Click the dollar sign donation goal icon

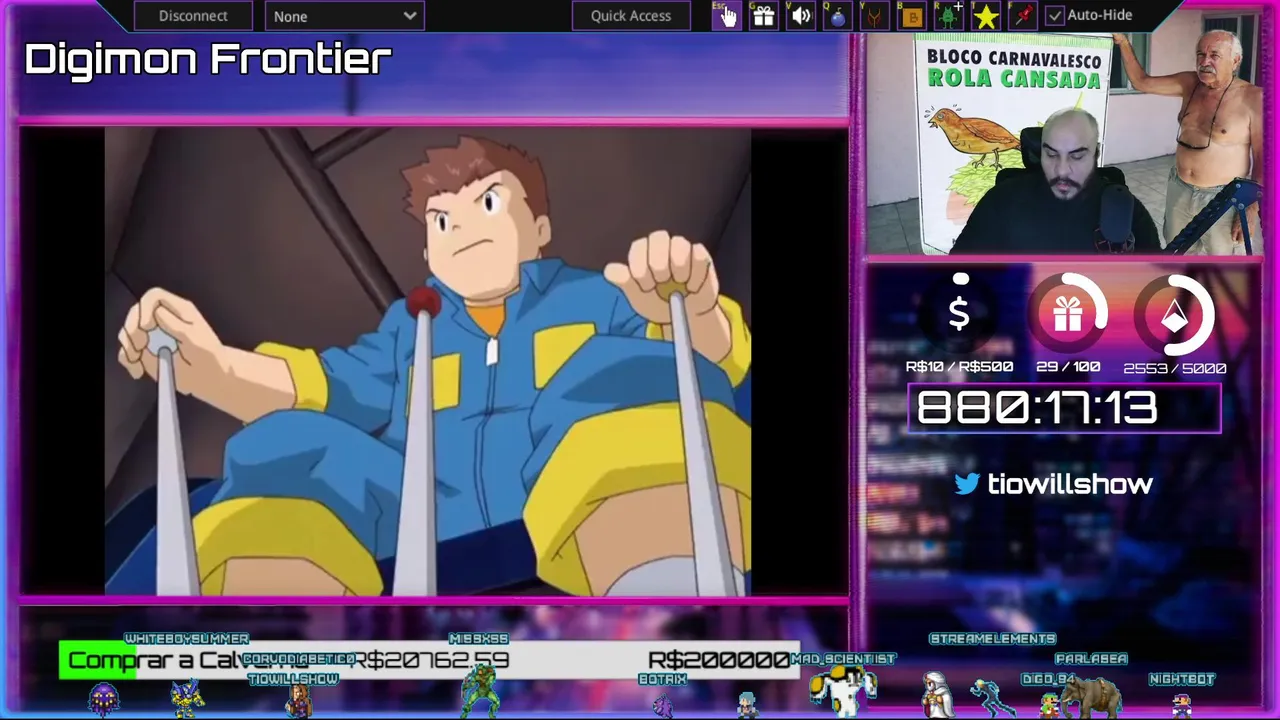click(959, 314)
